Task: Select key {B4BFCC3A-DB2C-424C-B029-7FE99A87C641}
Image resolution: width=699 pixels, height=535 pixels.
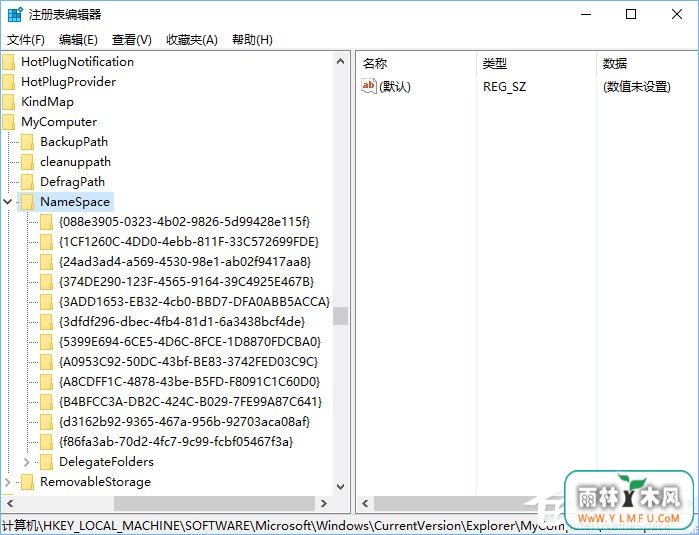Action: 190,402
